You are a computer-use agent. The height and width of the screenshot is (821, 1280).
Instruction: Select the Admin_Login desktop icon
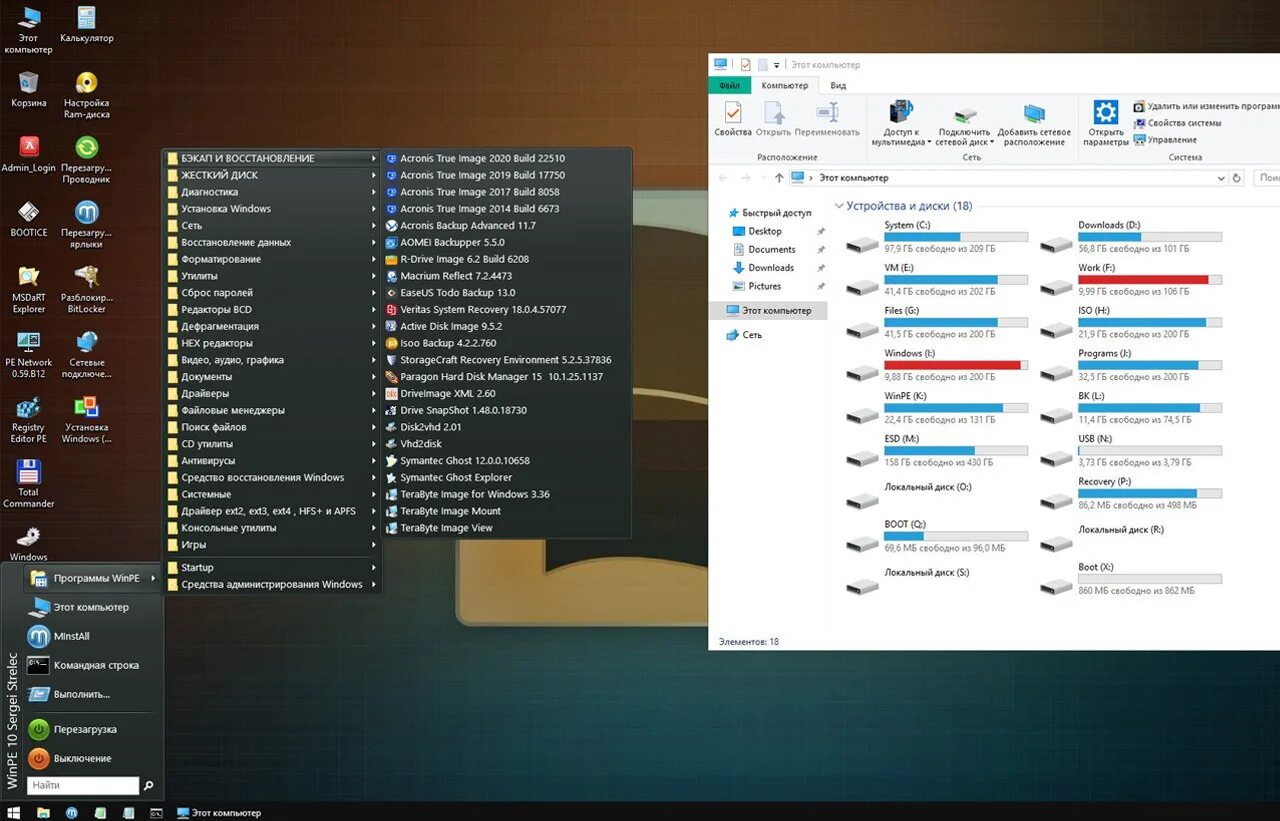tap(29, 155)
